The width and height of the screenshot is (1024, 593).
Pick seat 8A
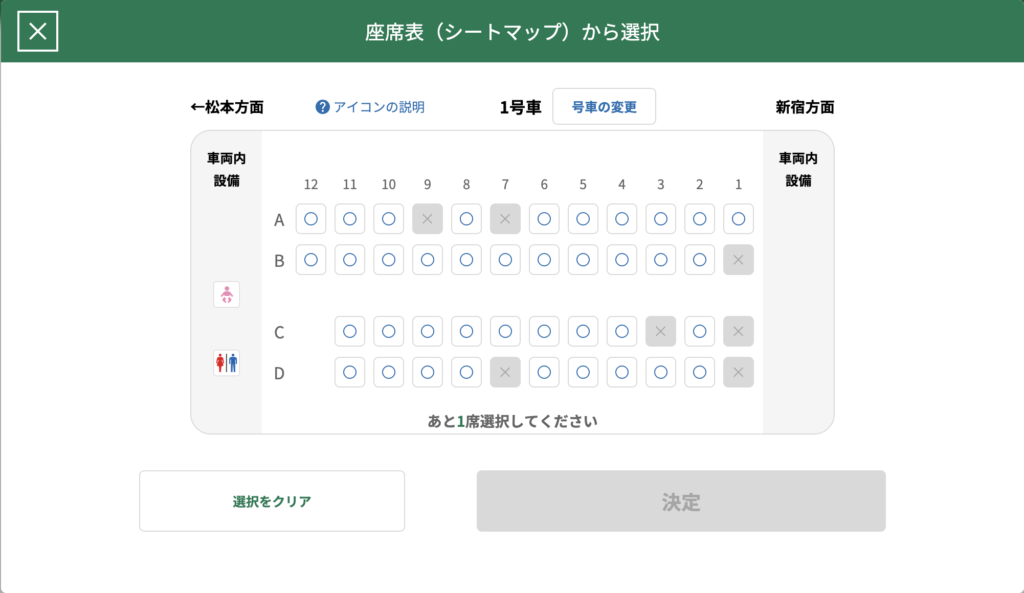pyautogui.click(x=466, y=219)
